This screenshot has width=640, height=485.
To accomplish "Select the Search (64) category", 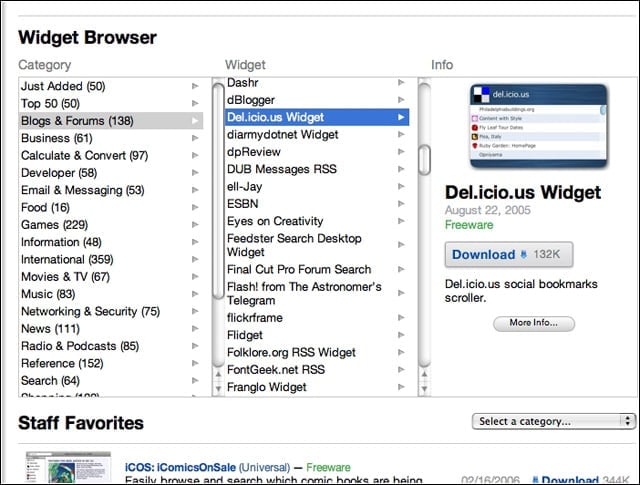I will coord(111,380).
